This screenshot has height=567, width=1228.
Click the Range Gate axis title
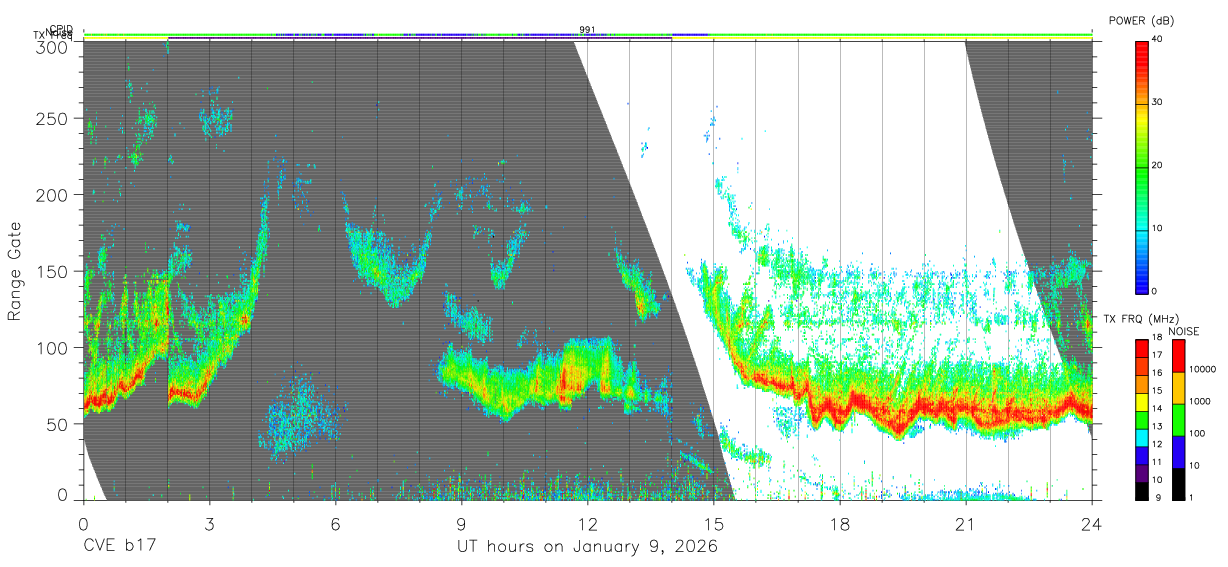[15, 272]
